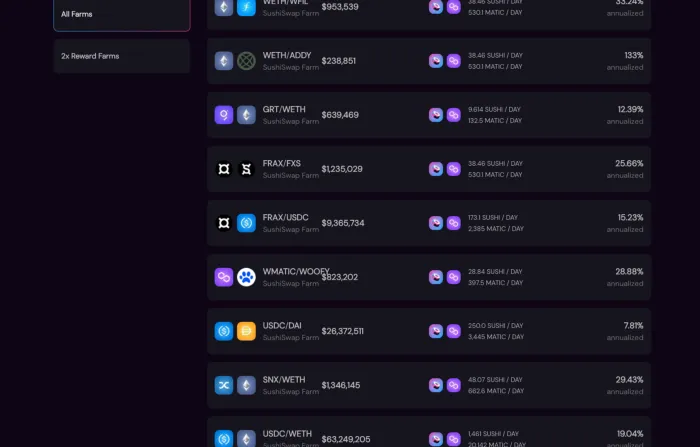
Task: Click the Filecoin icon in WETH/WFIL row
Action: tap(246, 7)
